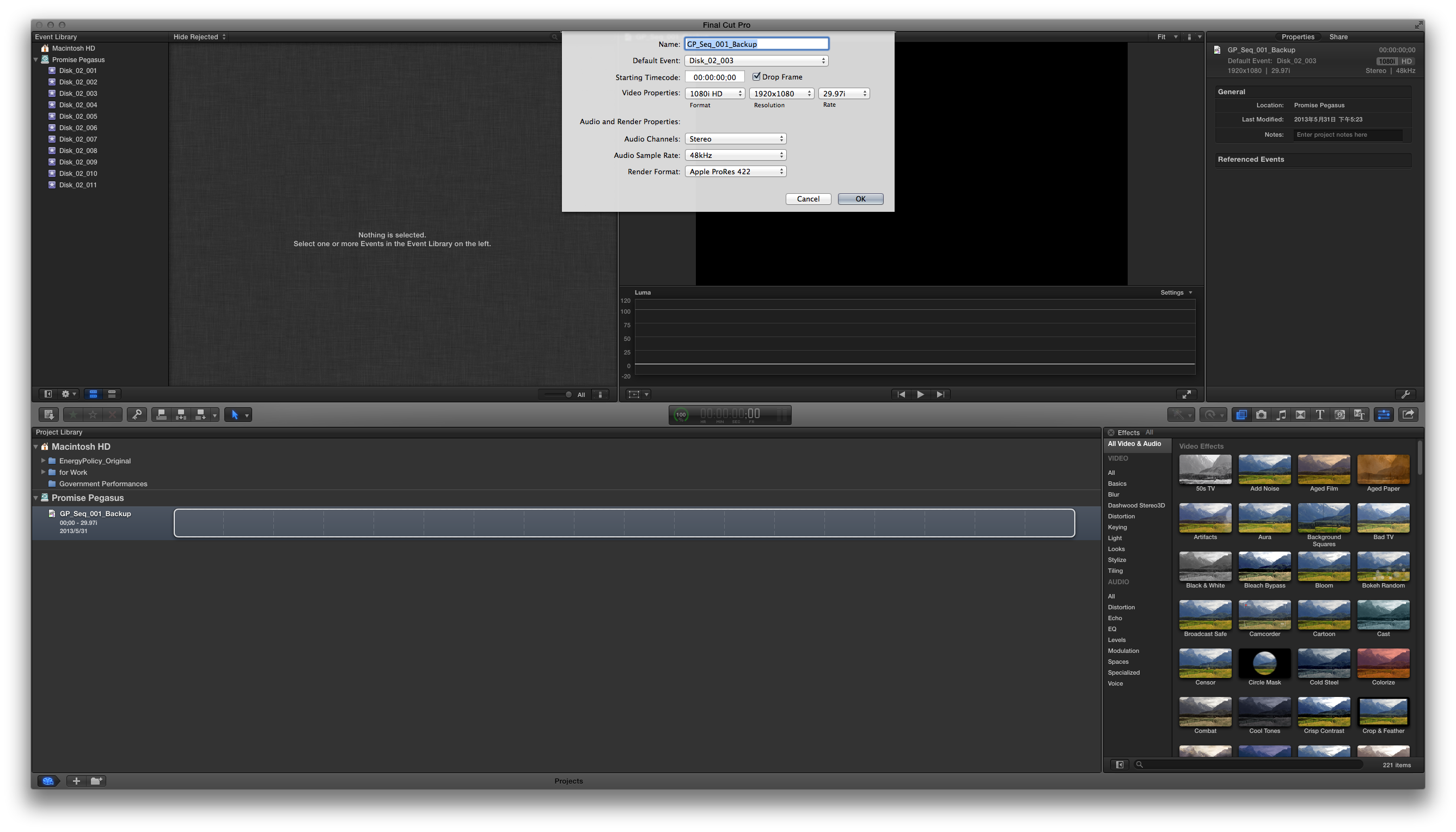The image size is (1456, 832).
Task: Open the Titles browser T icon
Action: (x=1320, y=415)
